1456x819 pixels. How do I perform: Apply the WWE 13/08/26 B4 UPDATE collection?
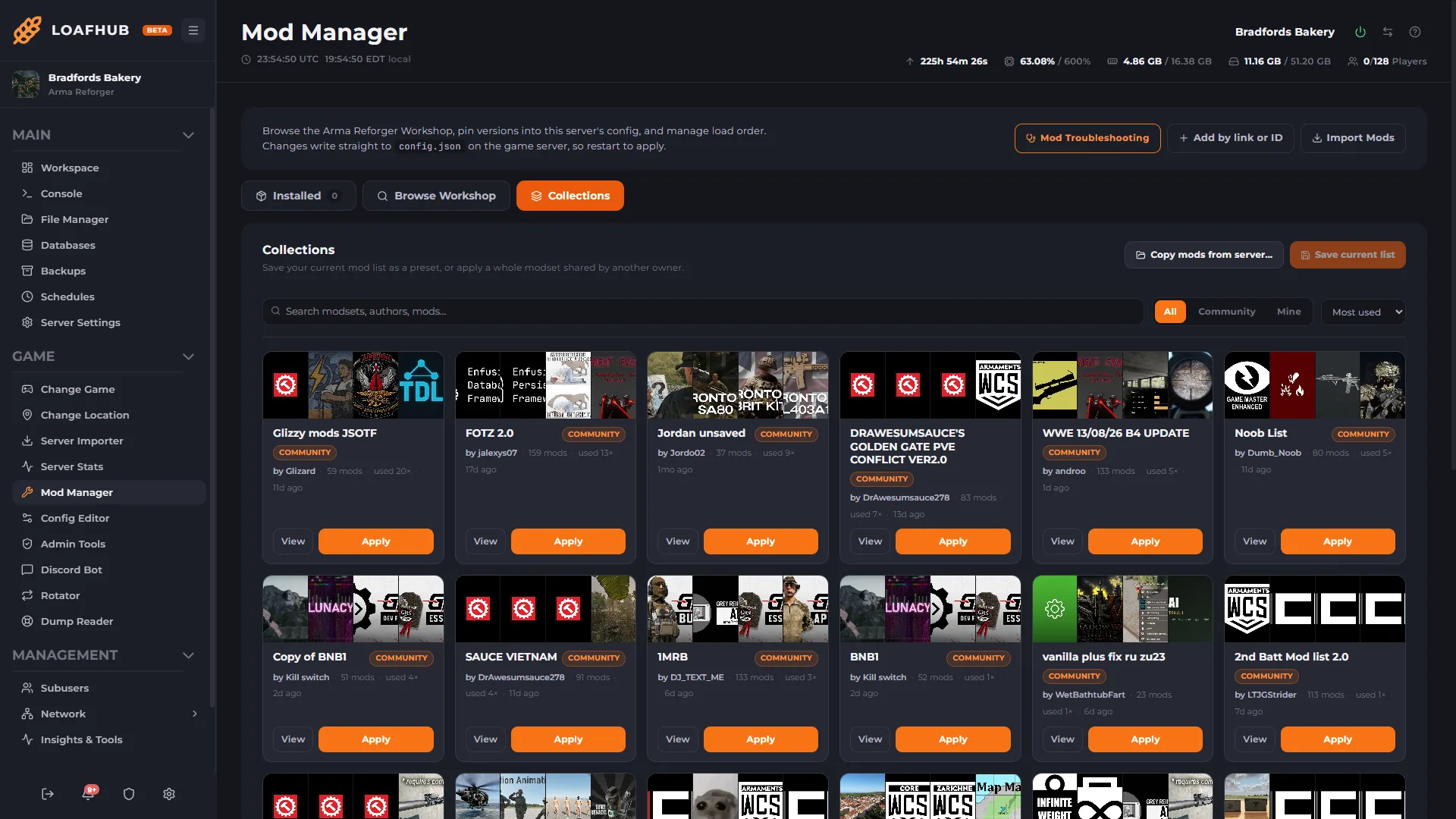pyautogui.click(x=1145, y=541)
